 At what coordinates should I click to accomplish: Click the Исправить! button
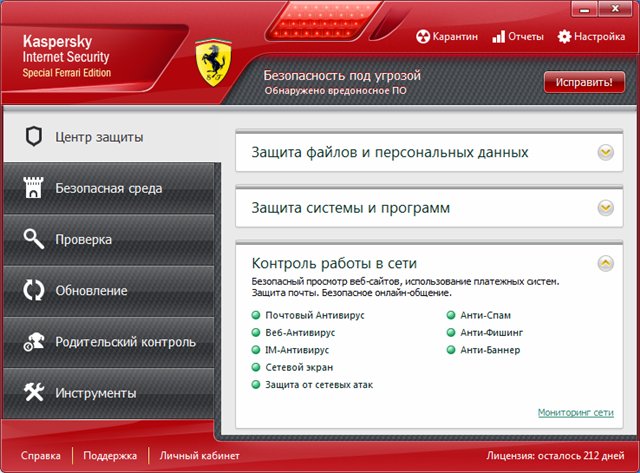pyautogui.click(x=584, y=82)
